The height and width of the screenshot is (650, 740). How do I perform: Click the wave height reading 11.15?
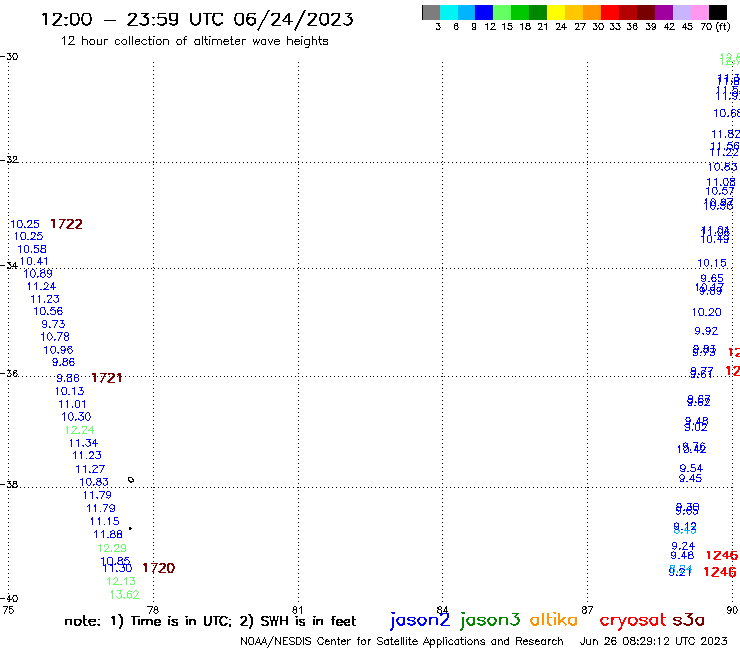click(104, 521)
